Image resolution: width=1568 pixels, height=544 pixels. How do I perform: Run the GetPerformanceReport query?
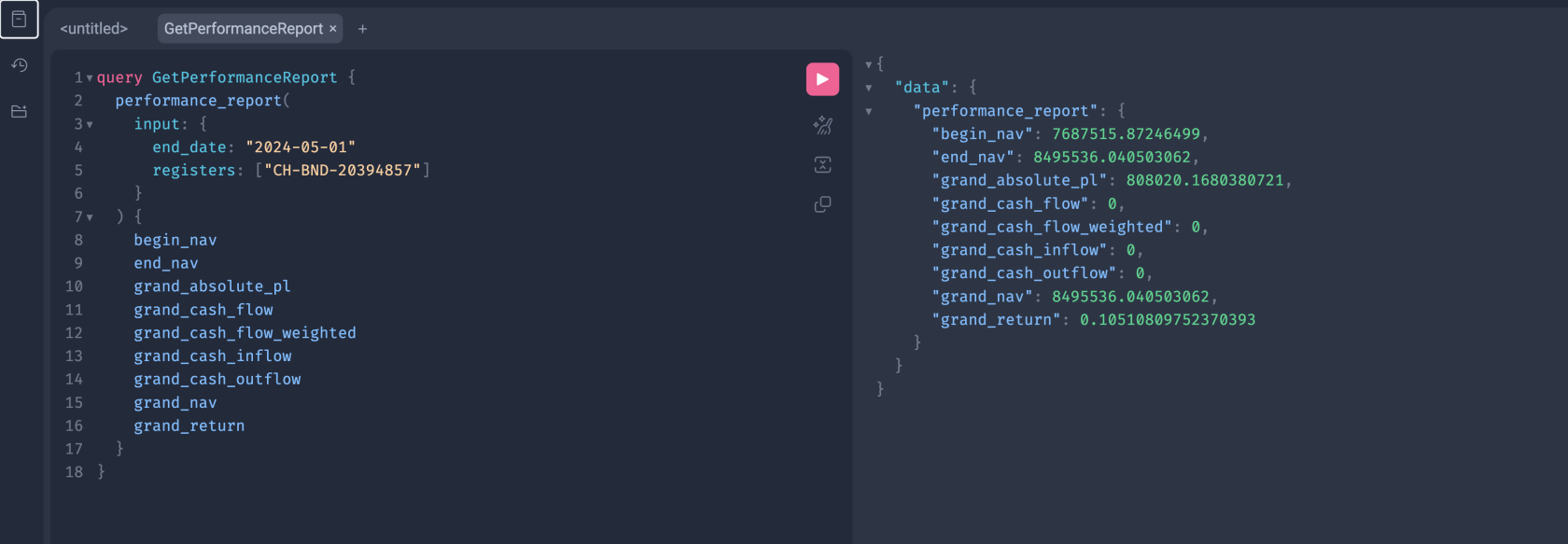pyautogui.click(x=822, y=78)
